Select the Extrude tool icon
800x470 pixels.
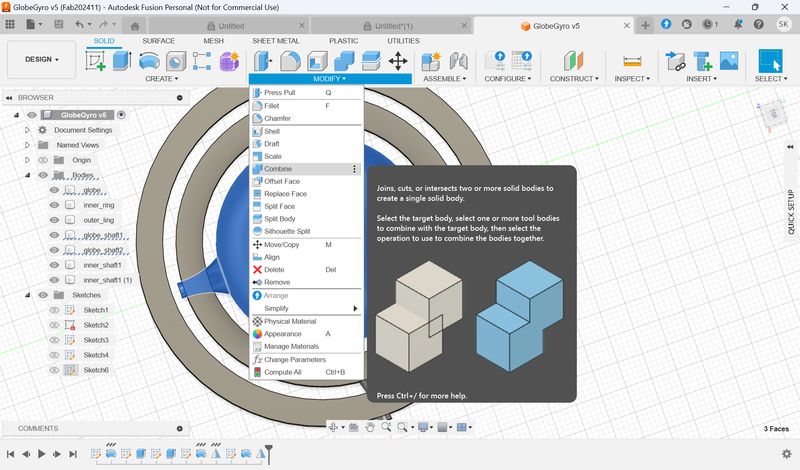pyautogui.click(x=122, y=61)
